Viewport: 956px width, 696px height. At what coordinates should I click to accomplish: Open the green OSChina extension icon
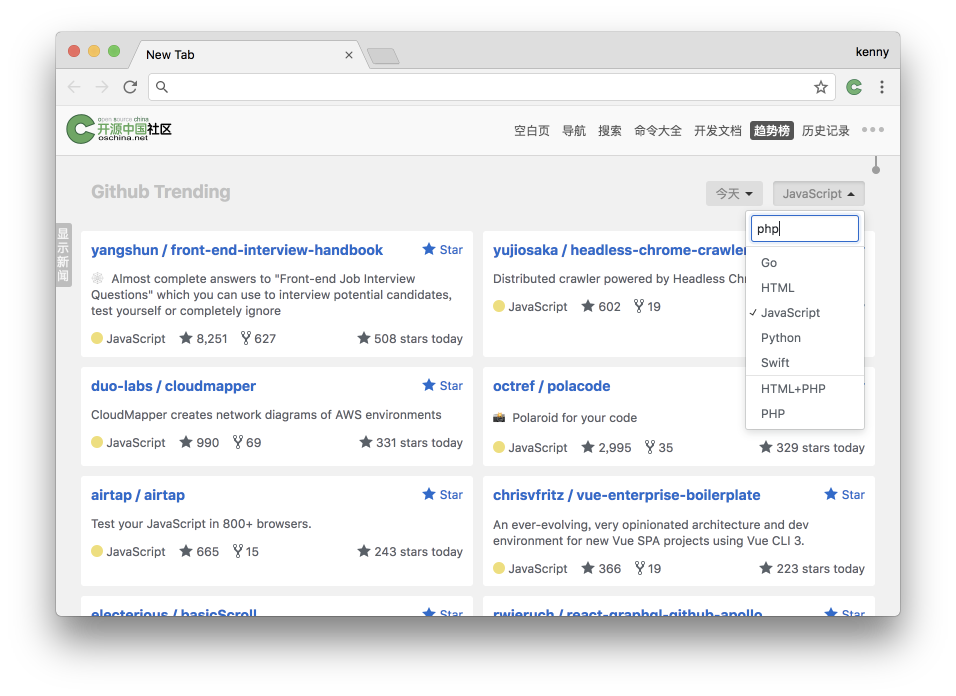coord(854,87)
